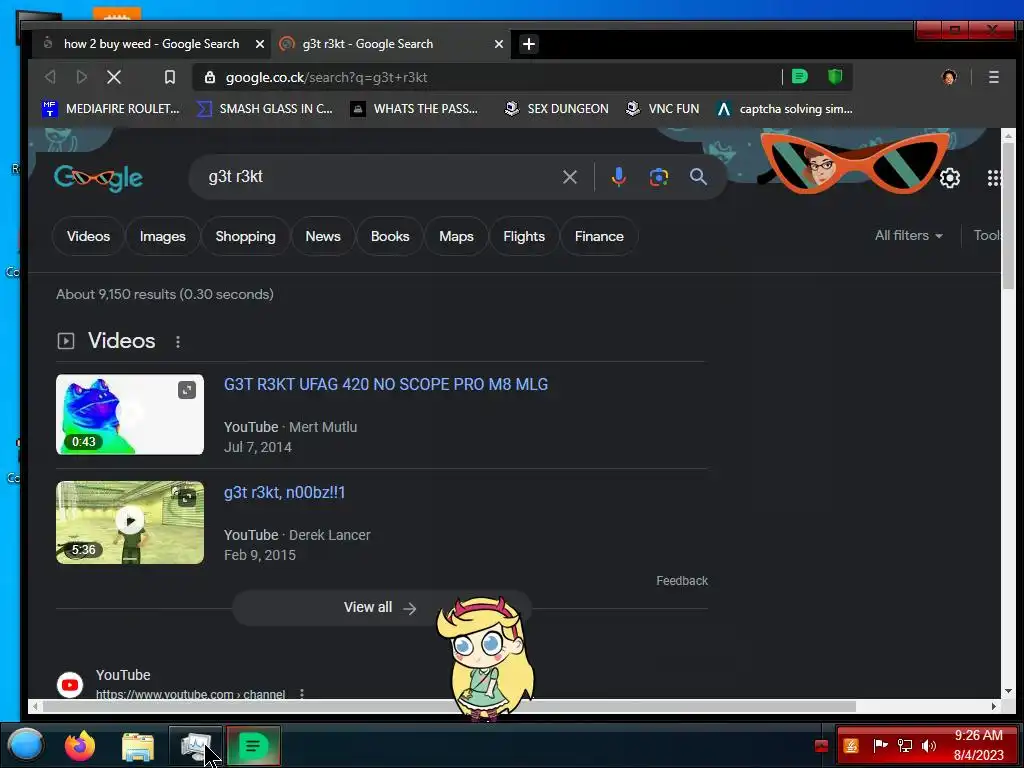
Task: Open the Google apps grid
Action: point(994,178)
